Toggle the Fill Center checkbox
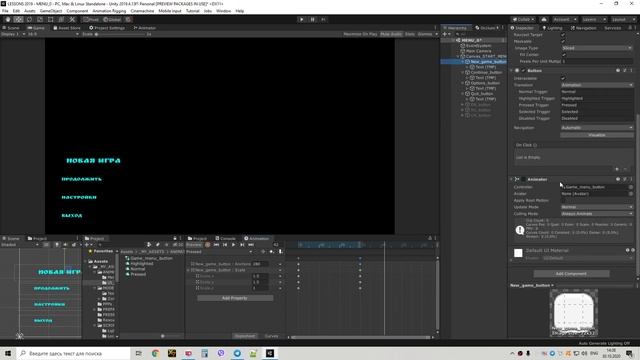The image size is (640, 360). 564,54
